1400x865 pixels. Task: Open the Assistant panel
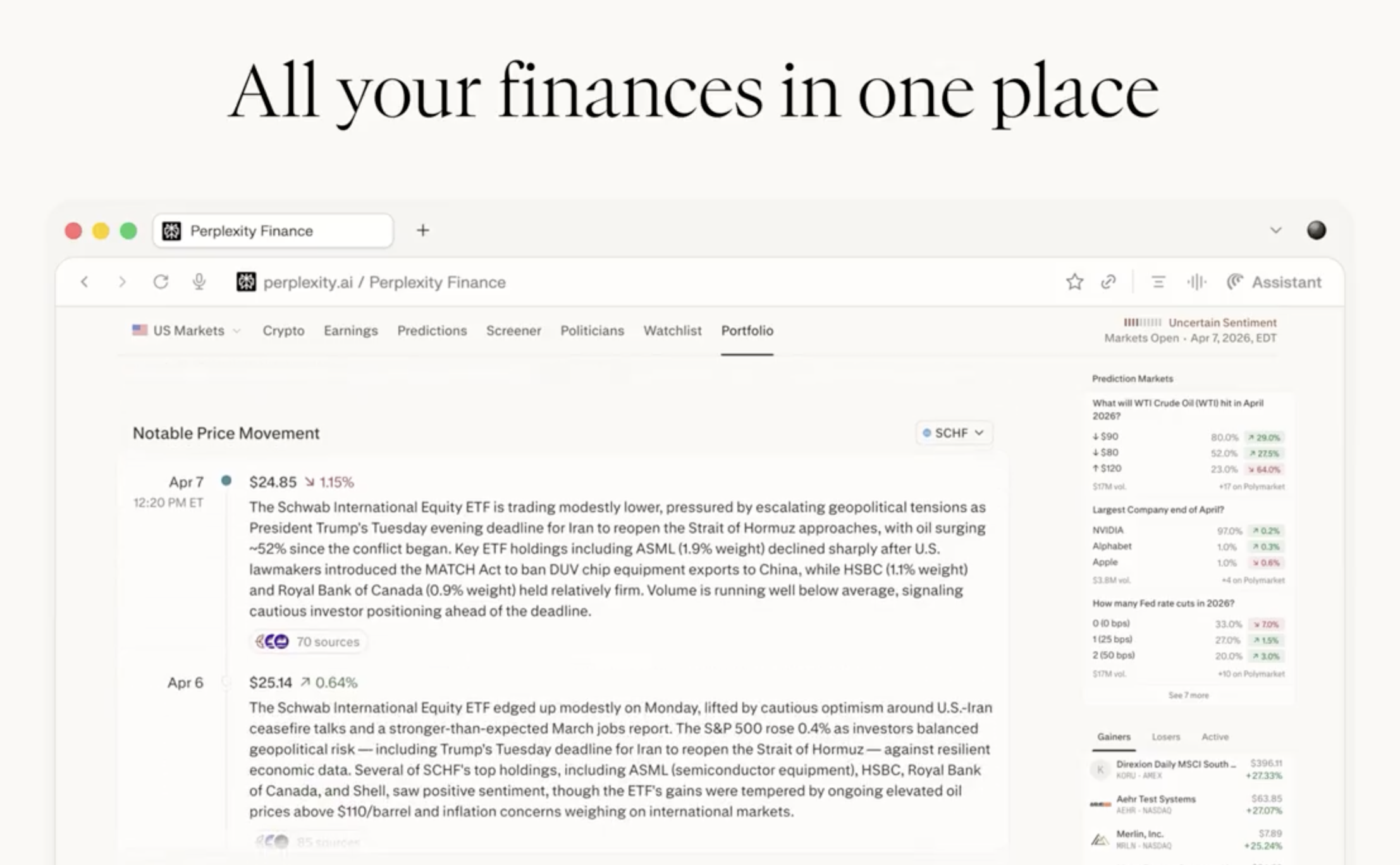tap(1274, 282)
